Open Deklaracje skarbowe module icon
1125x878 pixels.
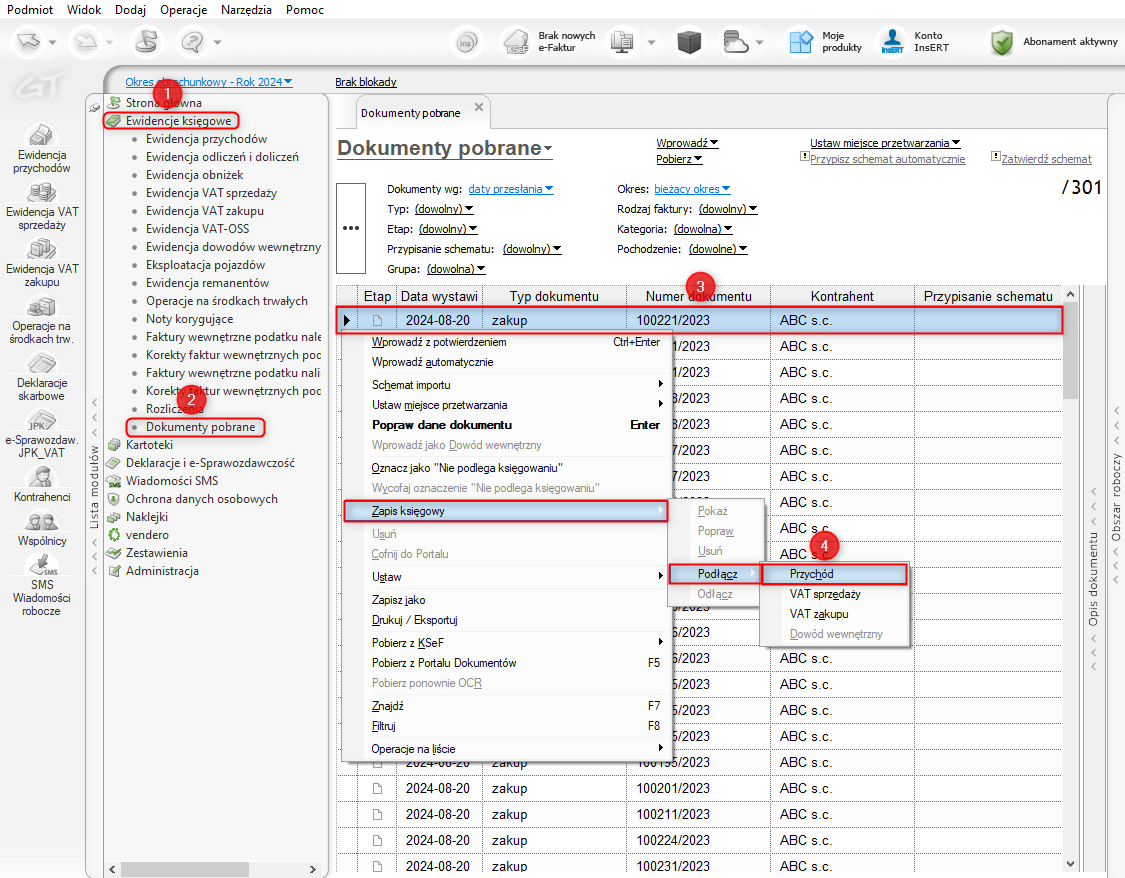point(41,362)
